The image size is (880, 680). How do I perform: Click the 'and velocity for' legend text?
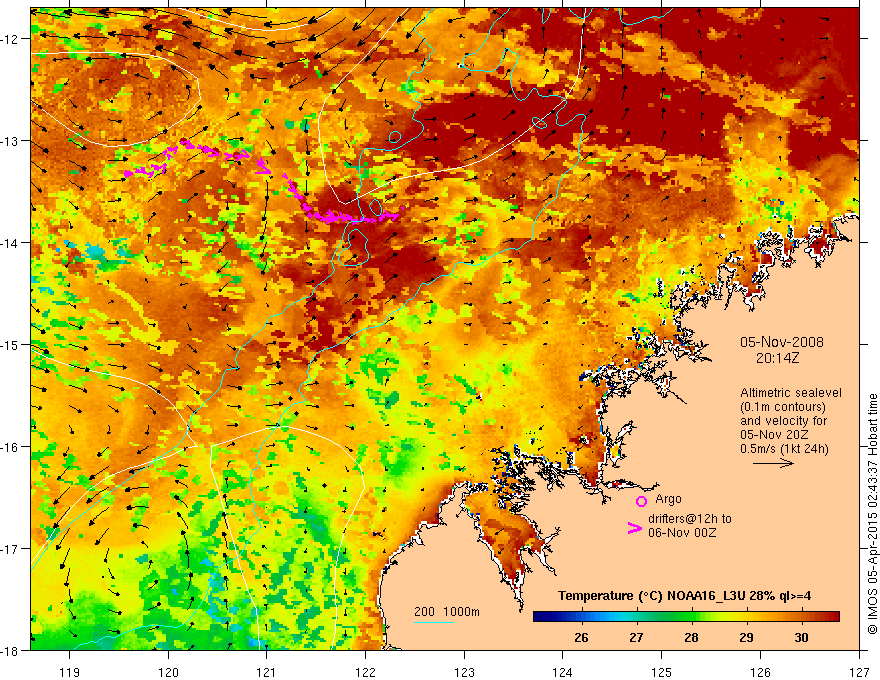pyautogui.click(x=783, y=421)
